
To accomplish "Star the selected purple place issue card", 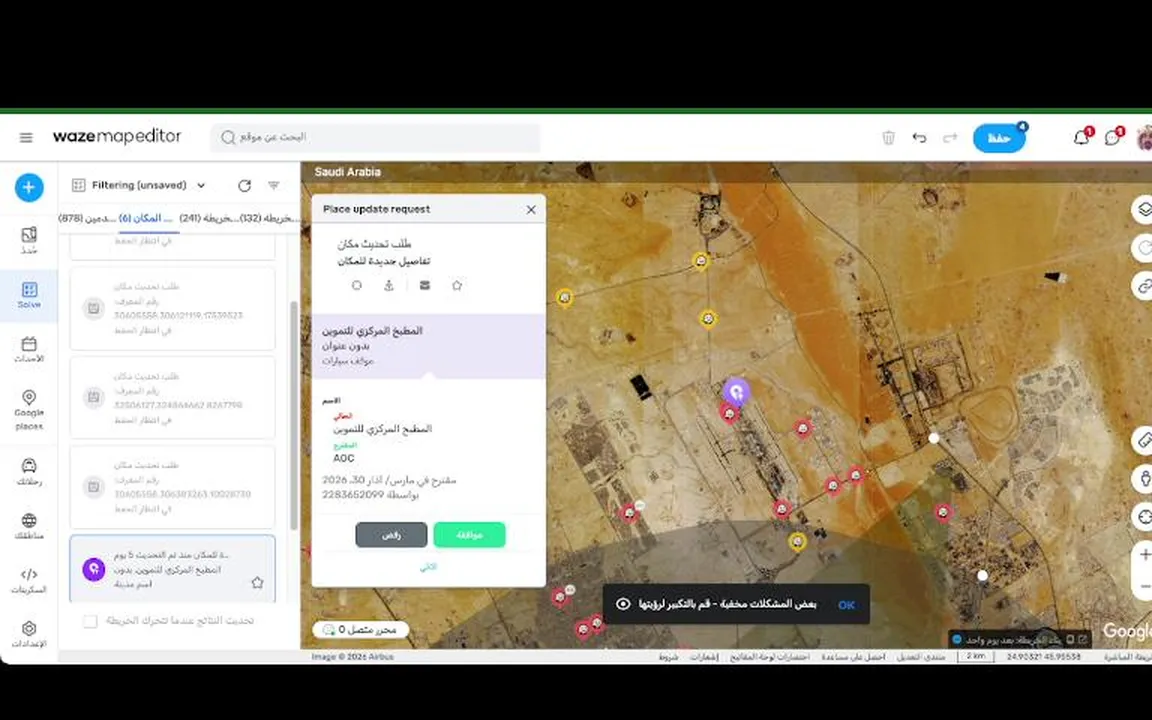I will coord(257,583).
